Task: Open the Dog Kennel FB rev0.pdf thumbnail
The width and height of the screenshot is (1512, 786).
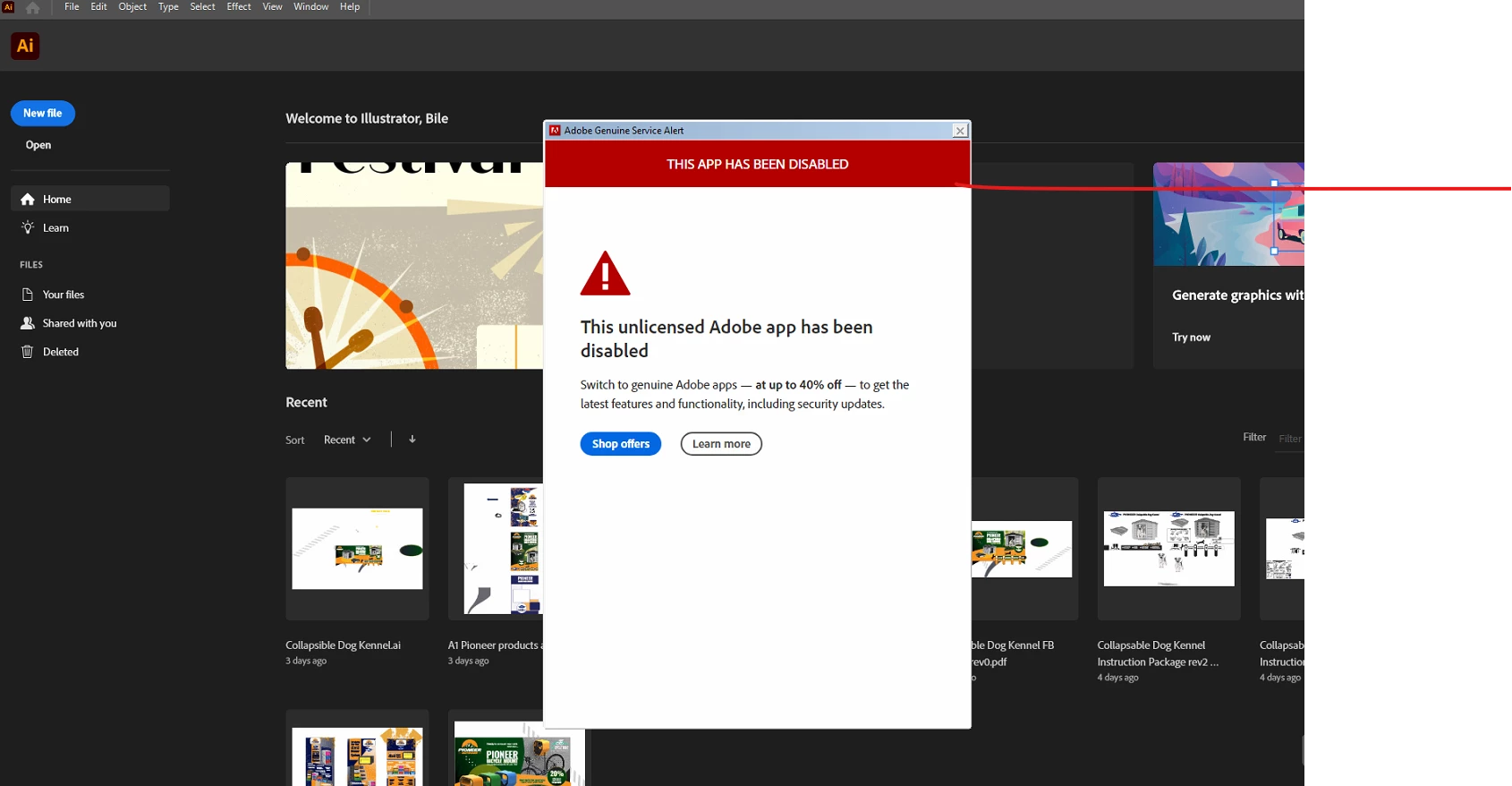Action: [x=1024, y=549]
